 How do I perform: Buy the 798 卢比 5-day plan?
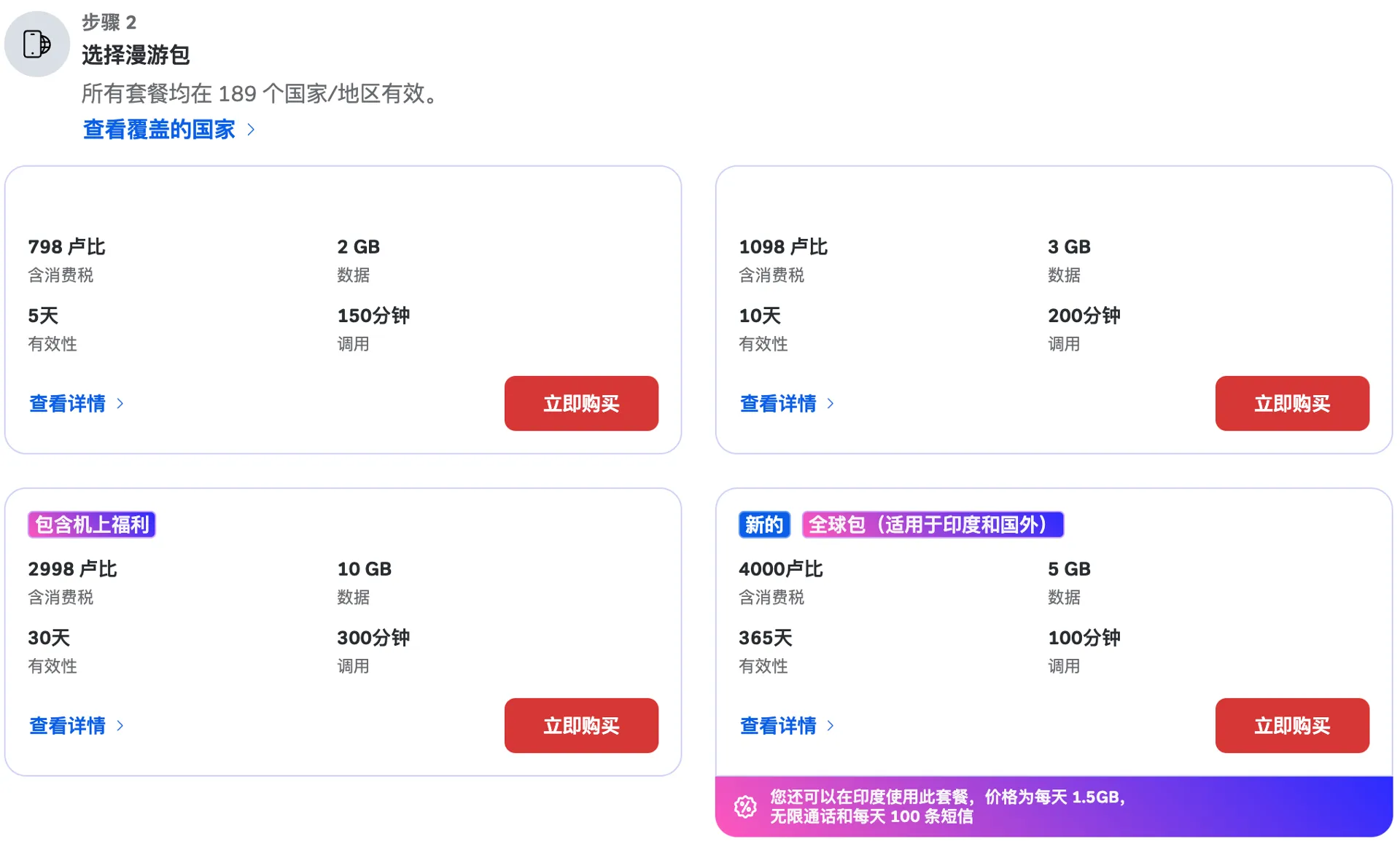pos(581,403)
